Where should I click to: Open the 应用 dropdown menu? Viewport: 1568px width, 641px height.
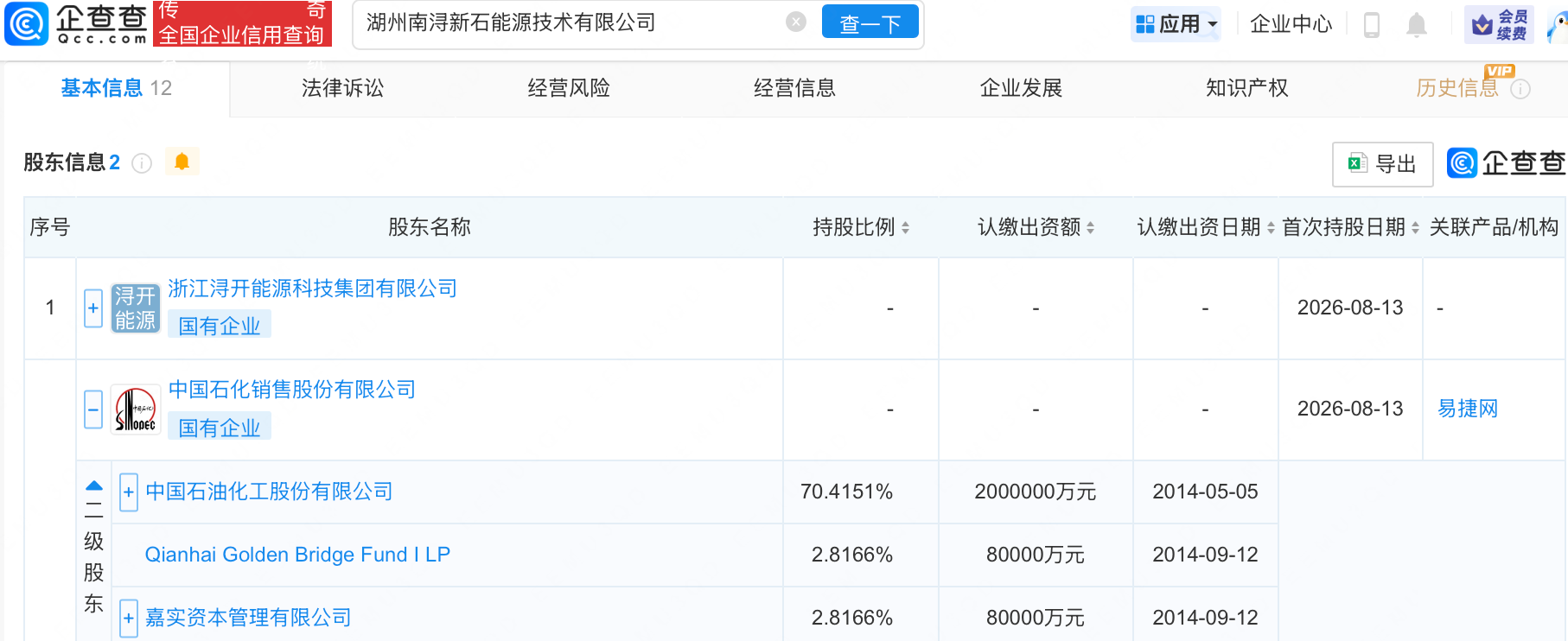point(1176,24)
